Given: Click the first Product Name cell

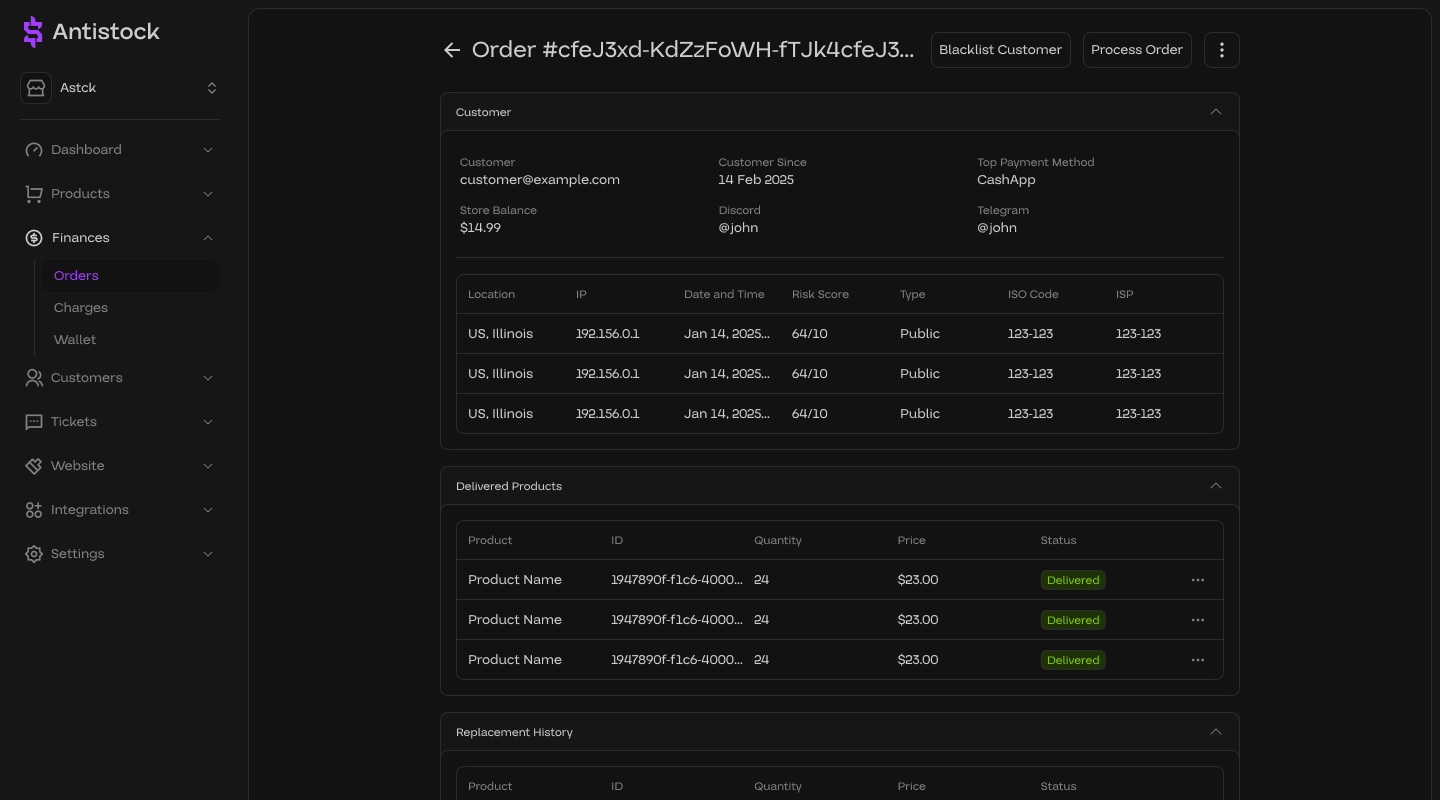Looking at the screenshot, I should coord(515,580).
